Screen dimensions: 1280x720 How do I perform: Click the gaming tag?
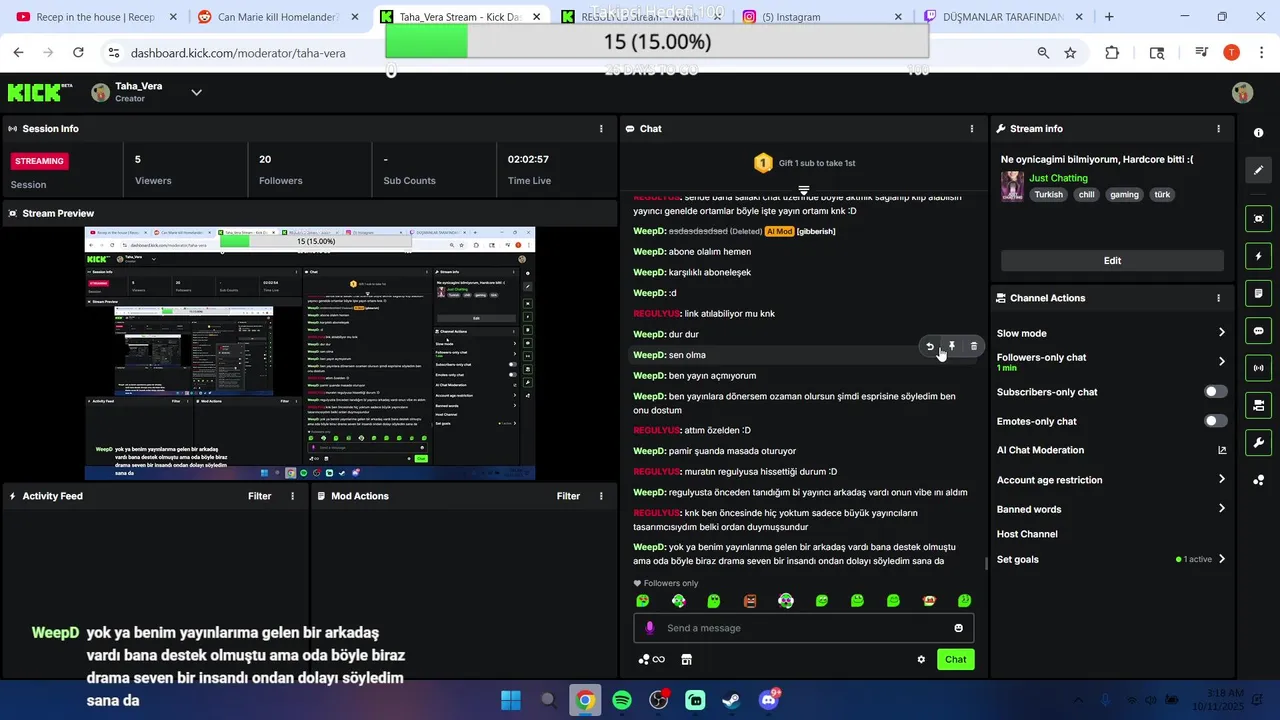pos(1124,195)
